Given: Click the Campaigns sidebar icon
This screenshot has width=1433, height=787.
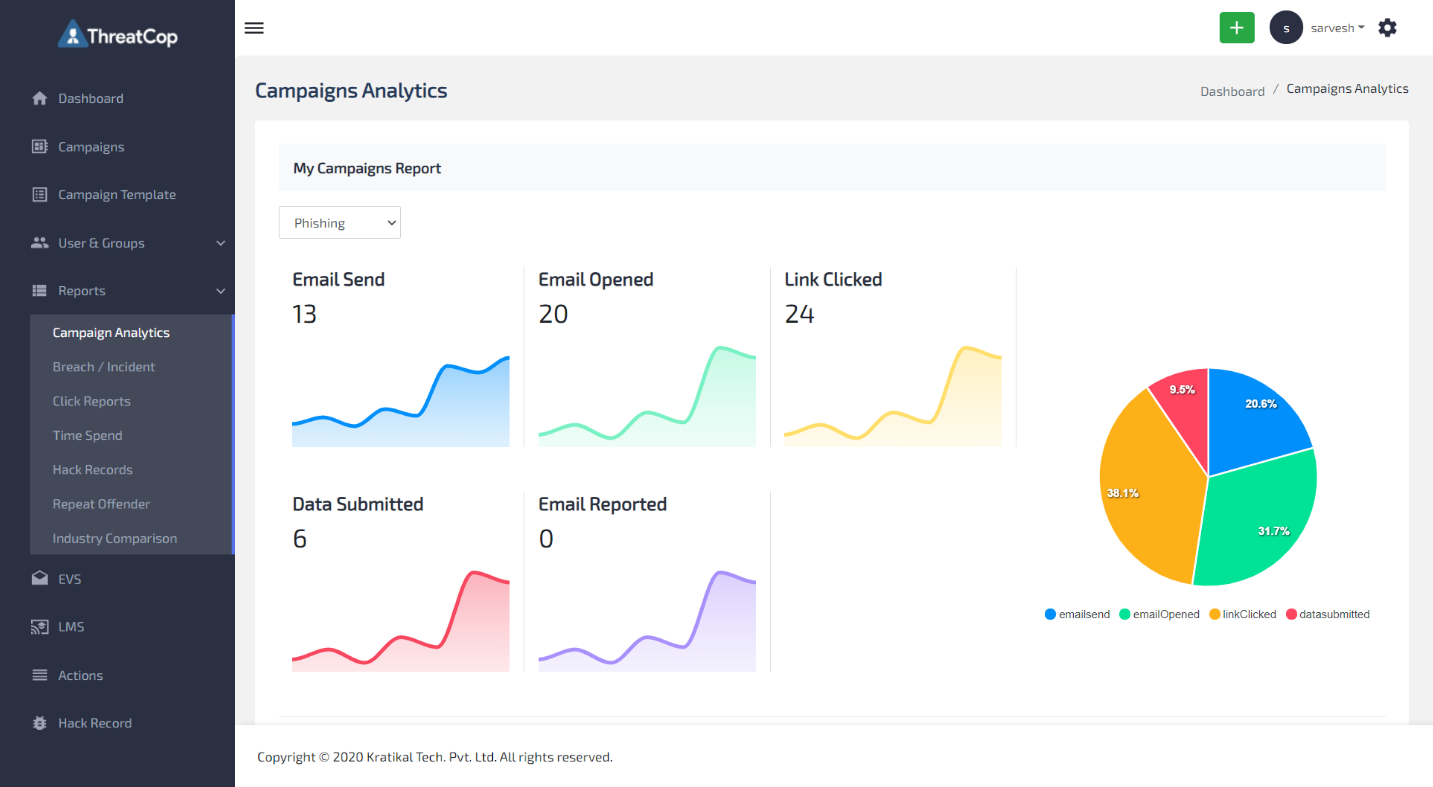Looking at the screenshot, I should click(40, 147).
